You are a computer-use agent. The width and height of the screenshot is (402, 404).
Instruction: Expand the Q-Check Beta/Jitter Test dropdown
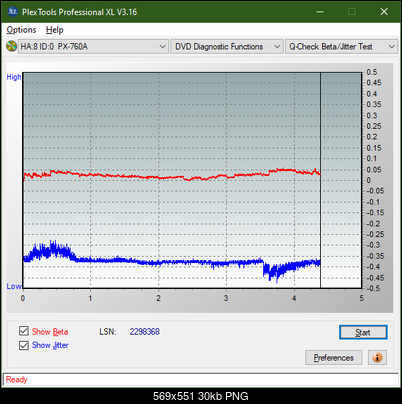click(341, 47)
